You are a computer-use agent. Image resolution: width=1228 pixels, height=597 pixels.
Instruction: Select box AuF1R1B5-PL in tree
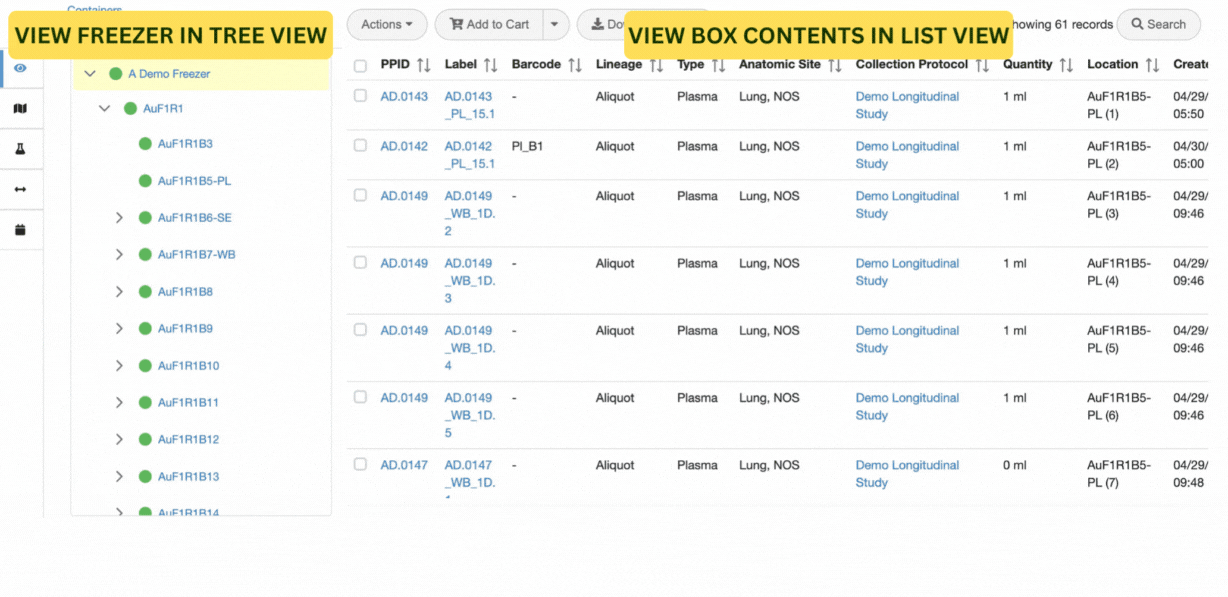[x=194, y=181]
